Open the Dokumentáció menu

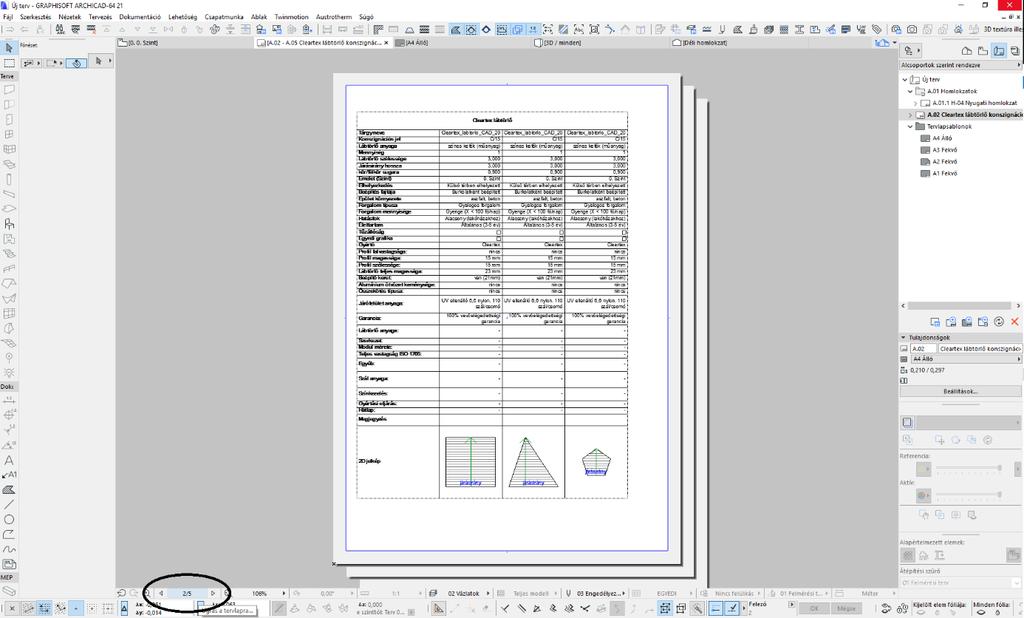pos(140,17)
